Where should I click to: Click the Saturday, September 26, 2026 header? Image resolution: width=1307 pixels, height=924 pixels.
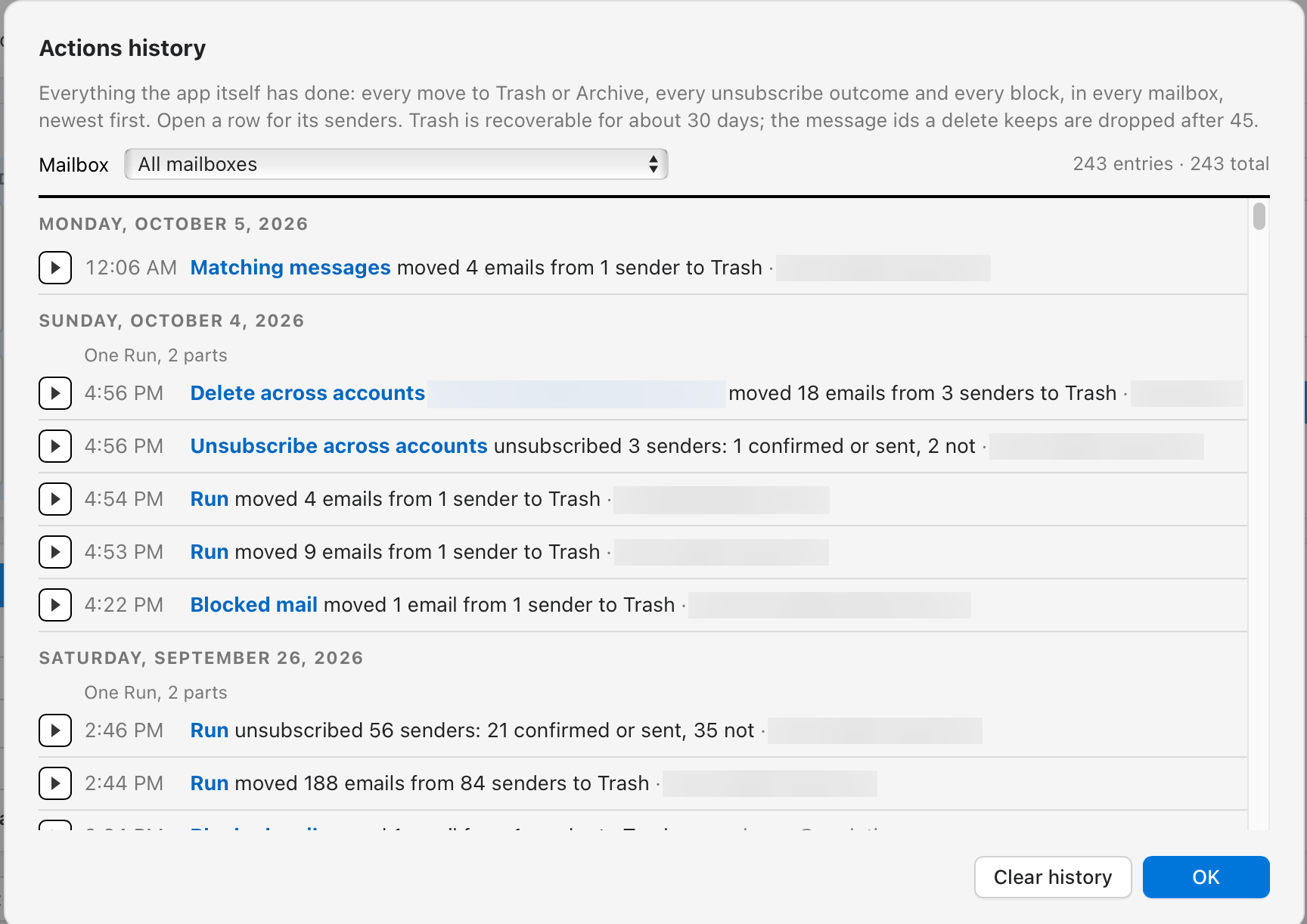click(201, 658)
